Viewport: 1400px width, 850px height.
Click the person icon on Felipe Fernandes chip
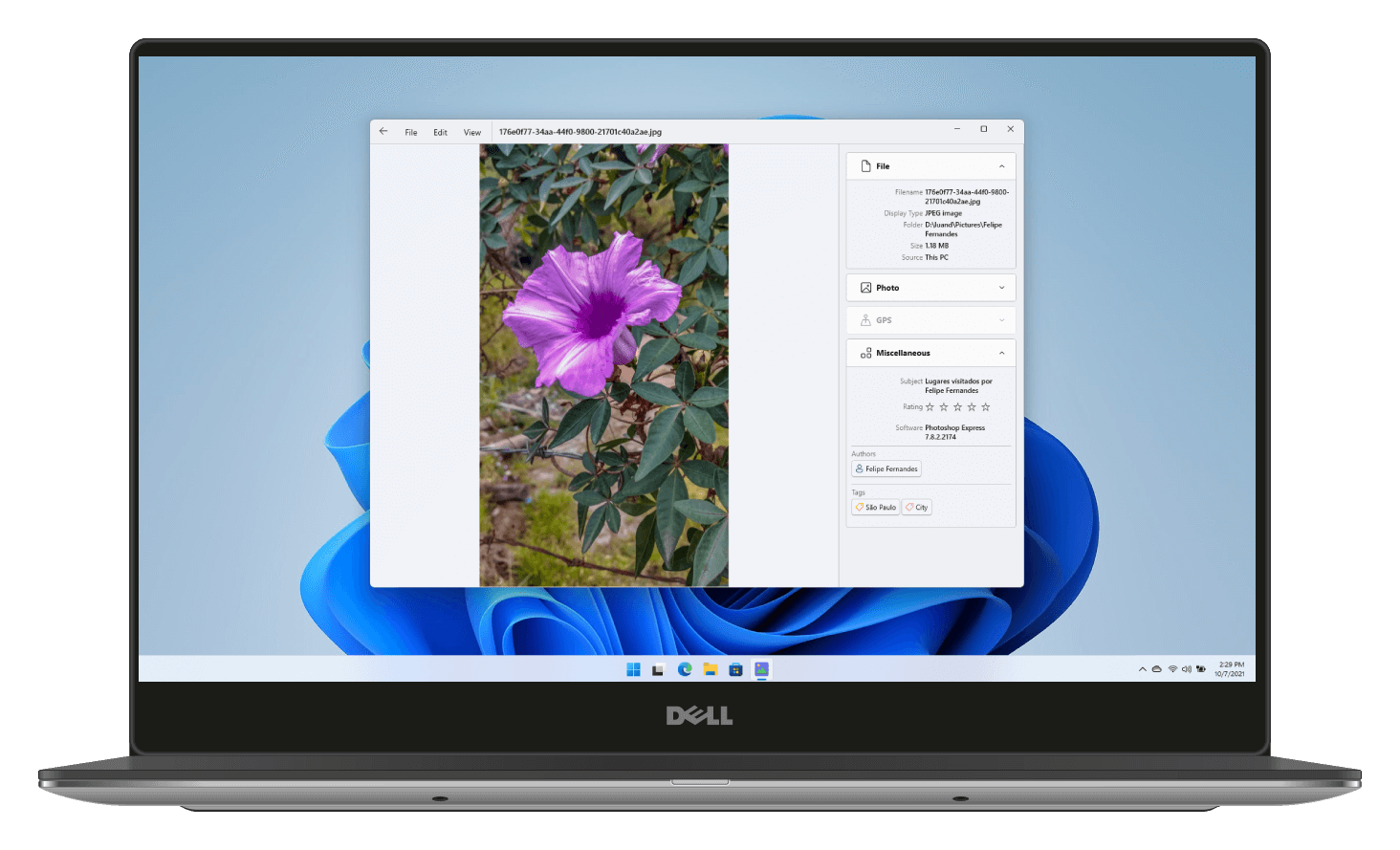(862, 469)
